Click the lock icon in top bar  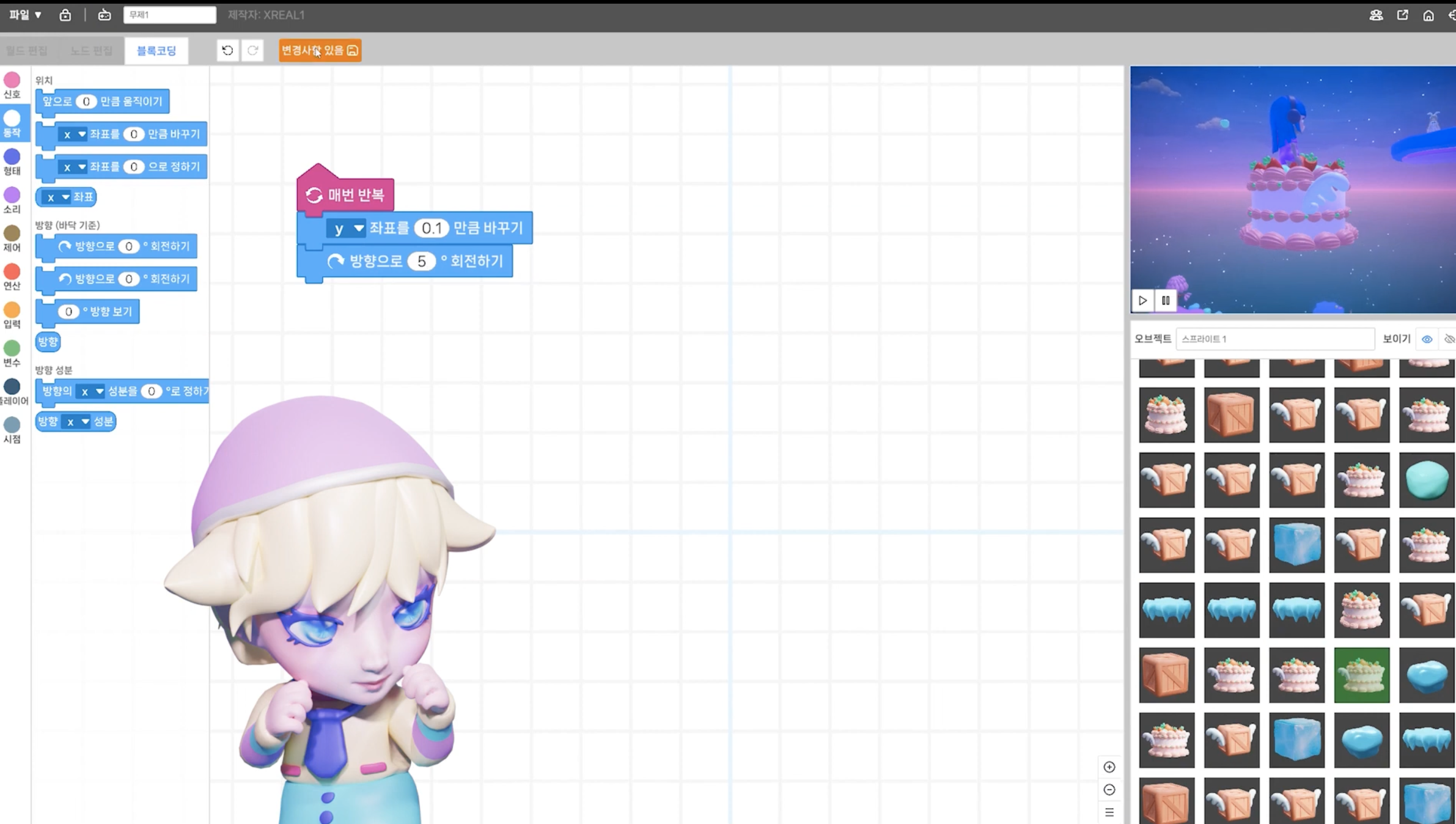(65, 15)
